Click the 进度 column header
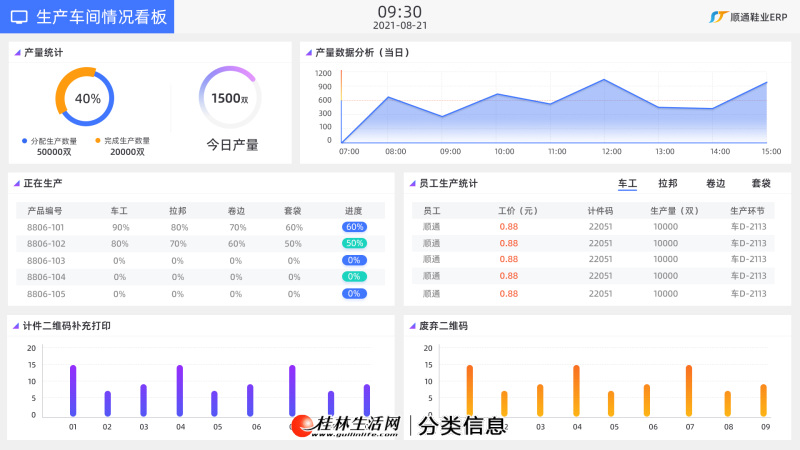 coord(353,211)
